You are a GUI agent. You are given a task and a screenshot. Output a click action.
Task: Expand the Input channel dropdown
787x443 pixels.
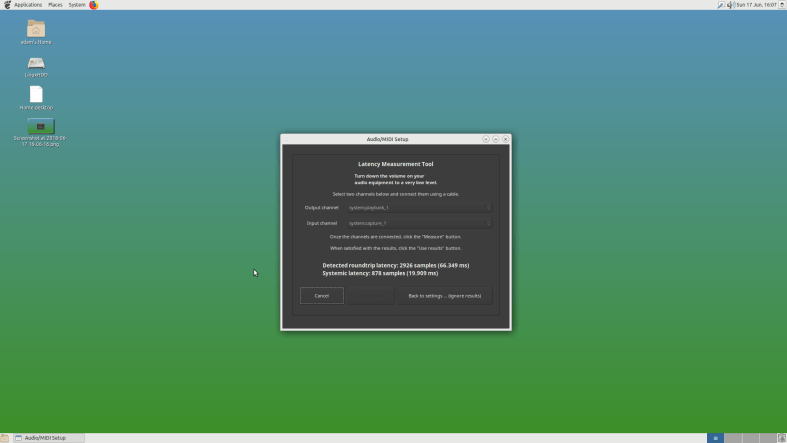pyautogui.click(x=419, y=223)
